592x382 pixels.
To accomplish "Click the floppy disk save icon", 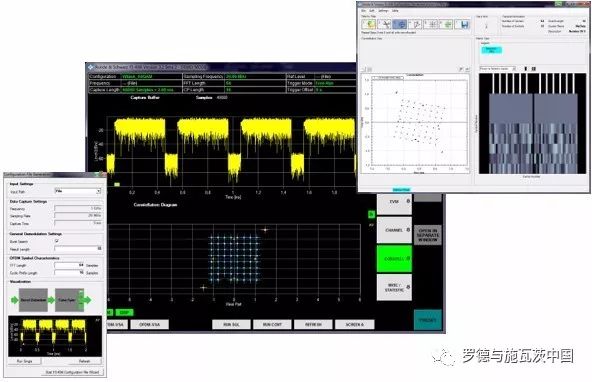I will tap(462, 24).
